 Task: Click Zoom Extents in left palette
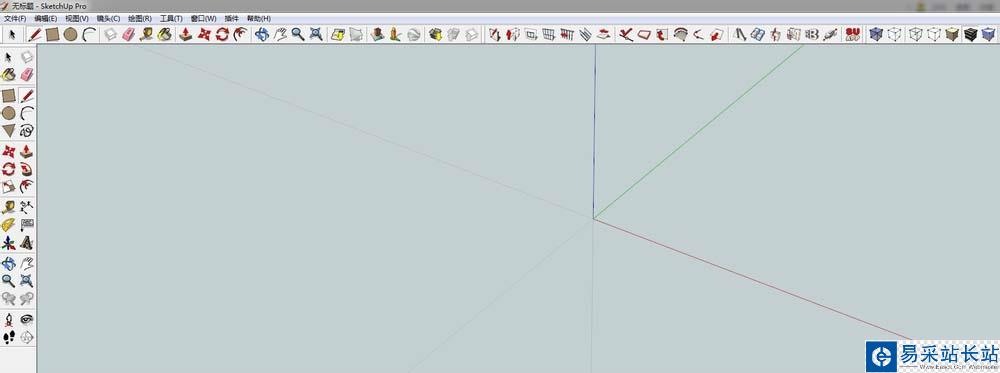27,281
